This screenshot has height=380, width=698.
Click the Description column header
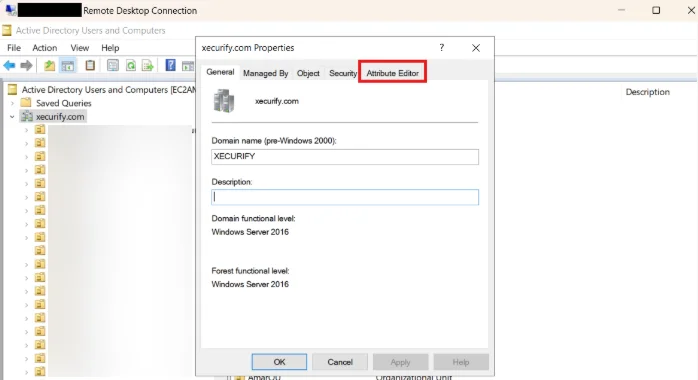(647, 92)
